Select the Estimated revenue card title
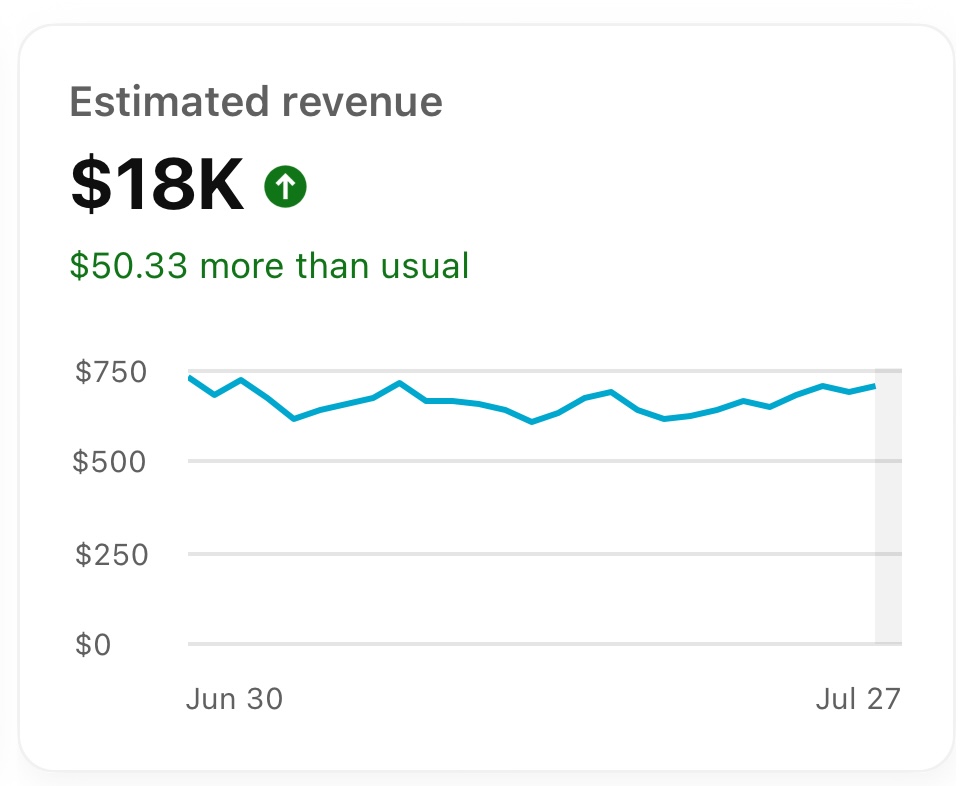976x786 pixels. coord(256,100)
